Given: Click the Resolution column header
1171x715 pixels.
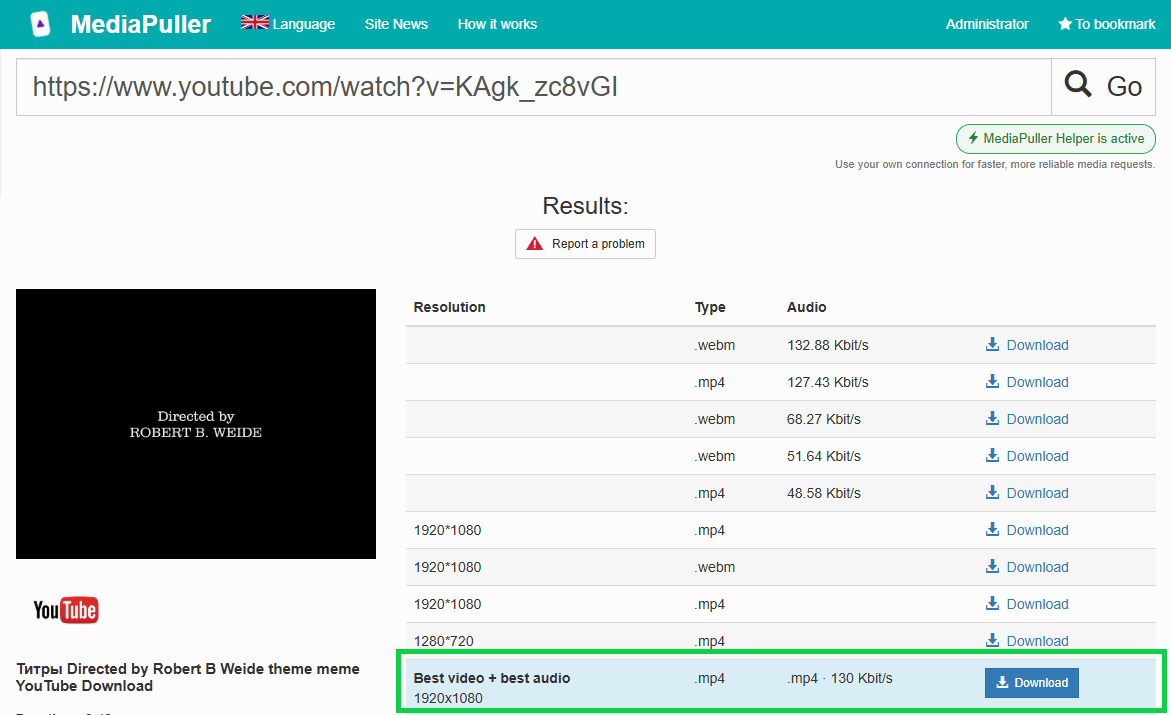Looking at the screenshot, I should pyautogui.click(x=450, y=307).
